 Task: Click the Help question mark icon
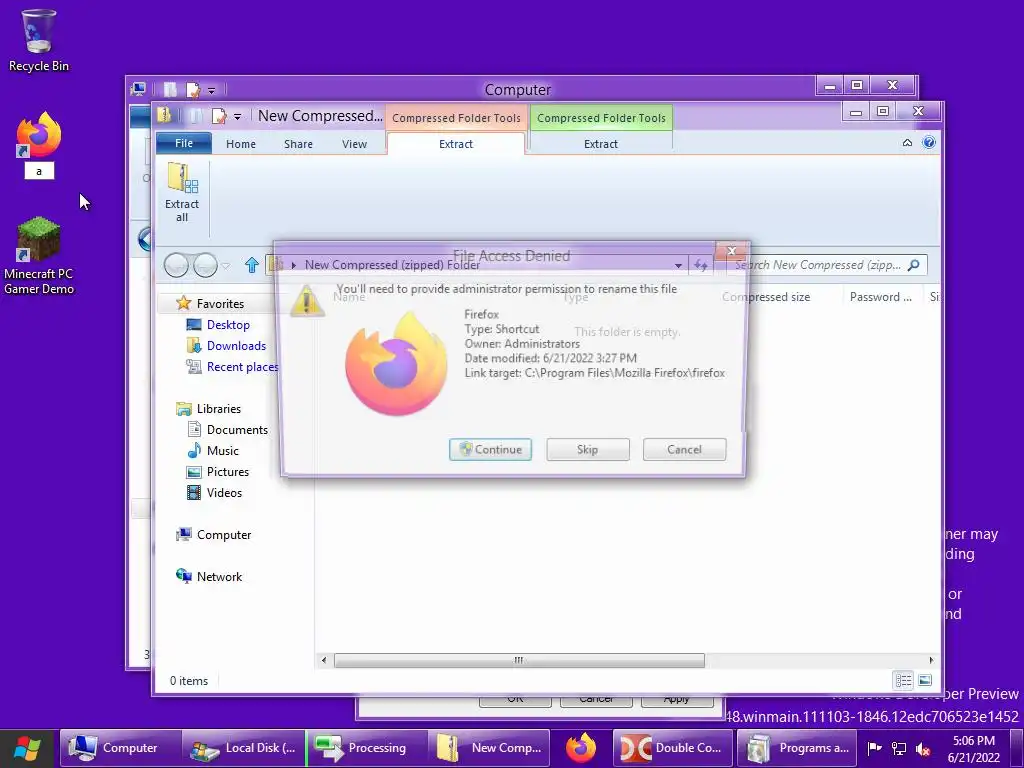pyautogui.click(x=929, y=142)
